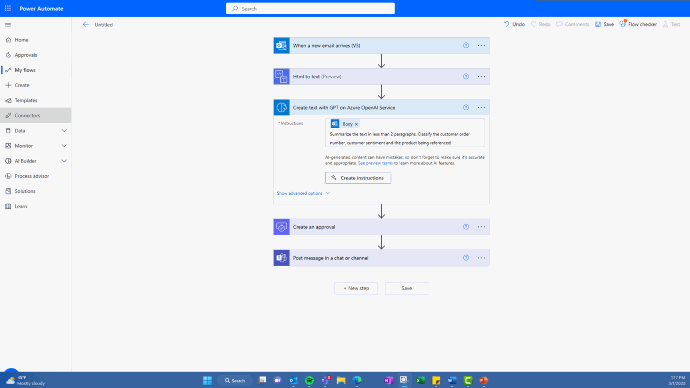Open help for email arrives step
This screenshot has height=388, width=690.
pyautogui.click(x=466, y=45)
